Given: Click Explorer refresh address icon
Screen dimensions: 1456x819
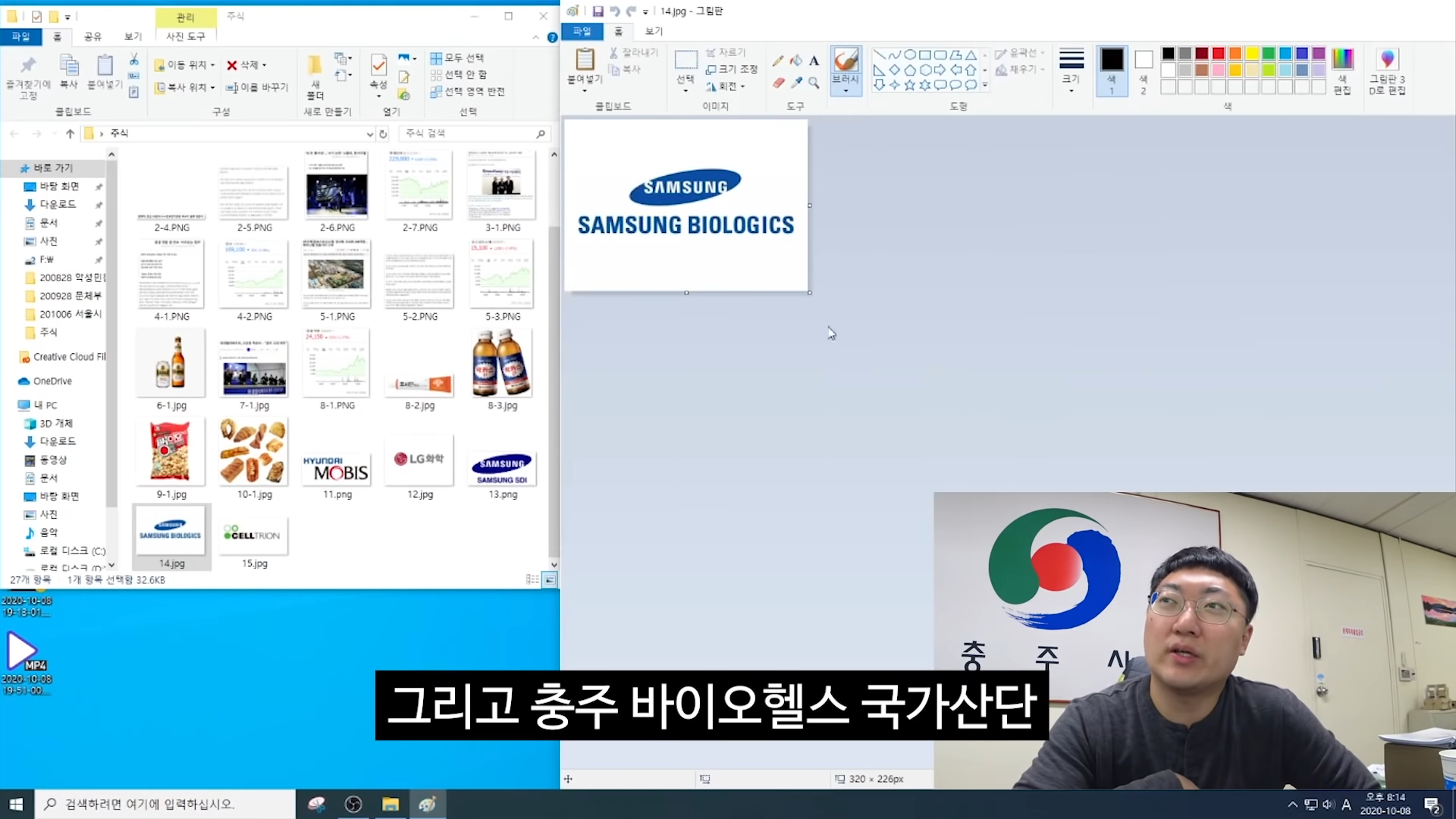Looking at the screenshot, I should coord(383,133).
